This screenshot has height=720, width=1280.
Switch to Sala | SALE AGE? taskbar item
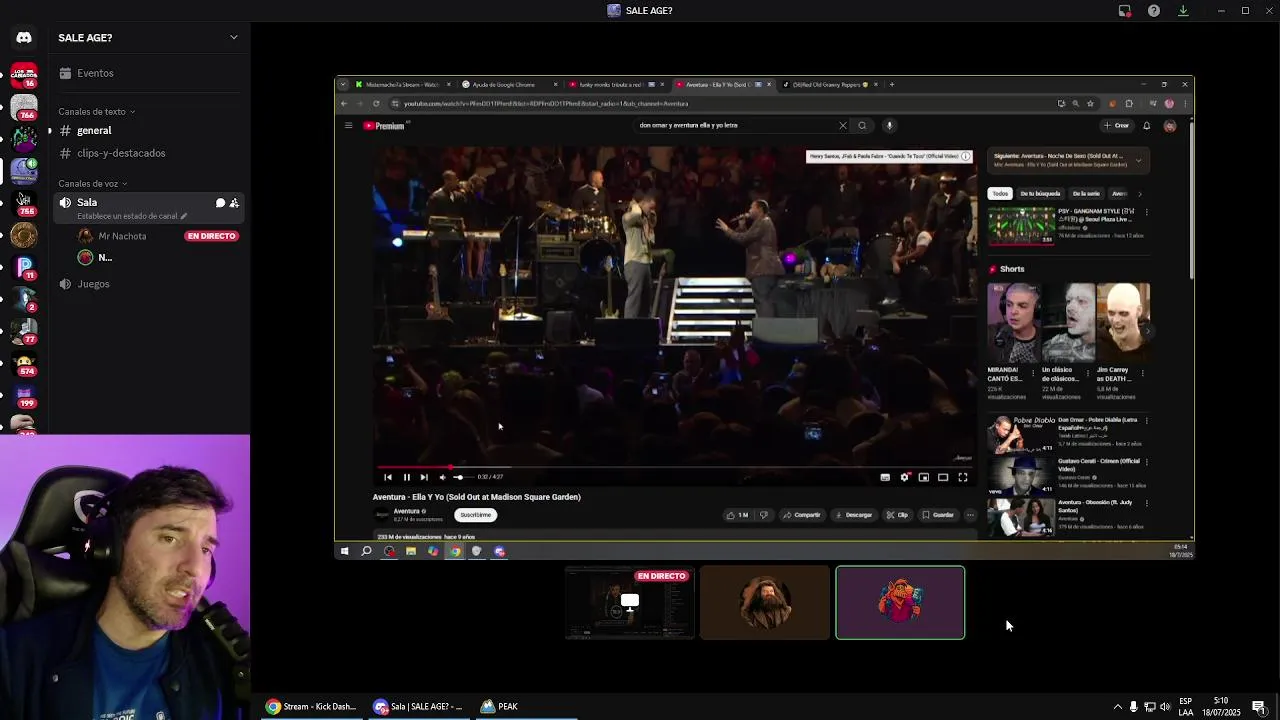pyautogui.click(x=417, y=707)
